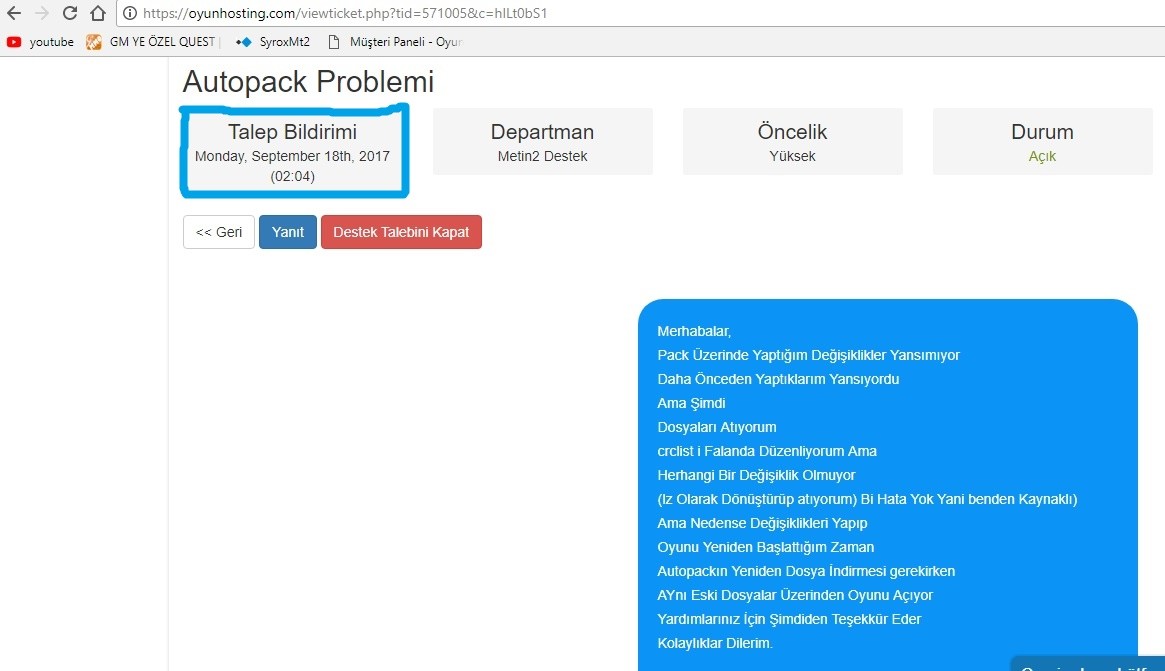
Task: Go back with the browser back arrow
Action: [13, 13]
